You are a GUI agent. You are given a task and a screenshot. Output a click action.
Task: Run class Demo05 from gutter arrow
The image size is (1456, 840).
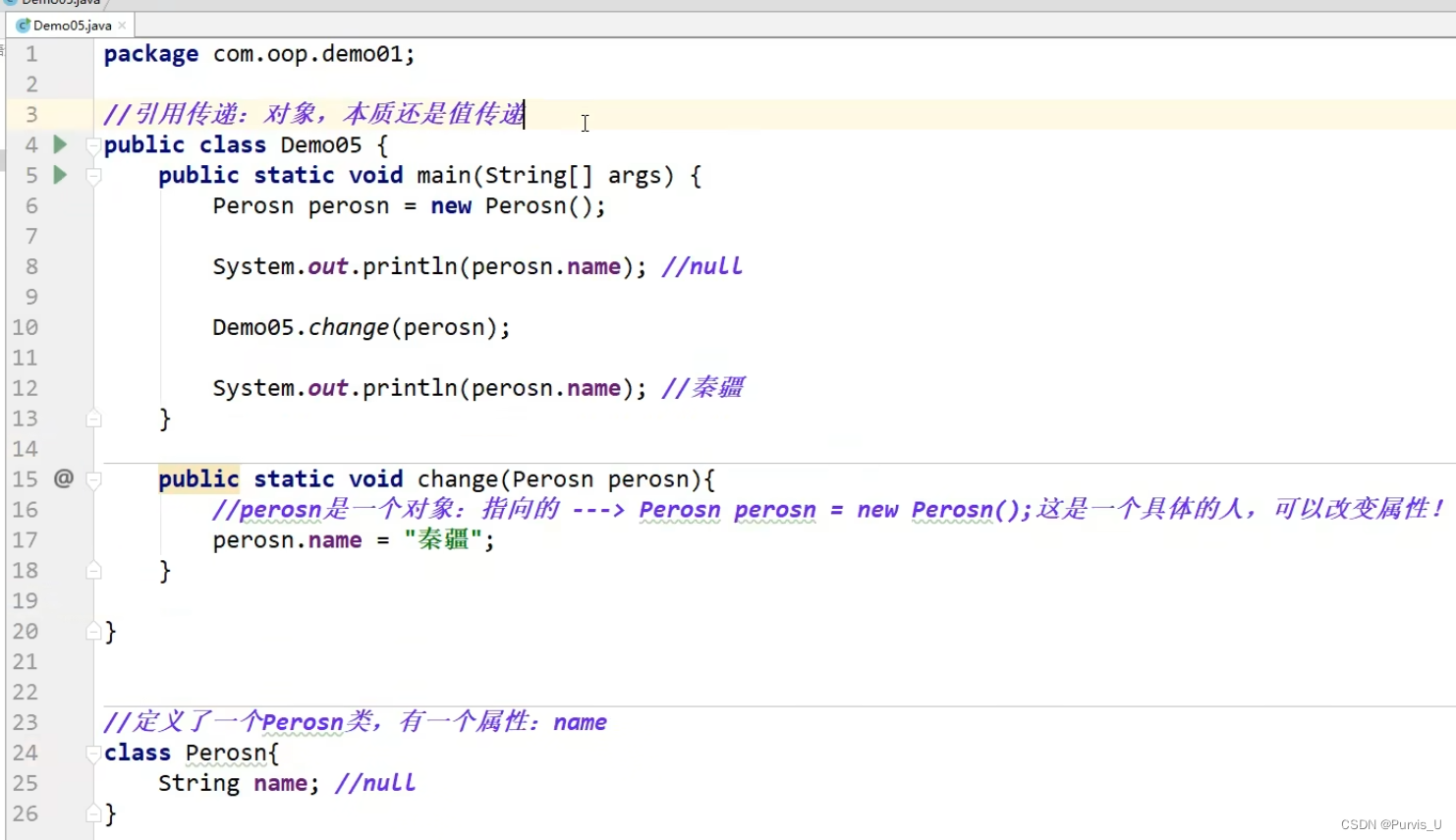[60, 144]
